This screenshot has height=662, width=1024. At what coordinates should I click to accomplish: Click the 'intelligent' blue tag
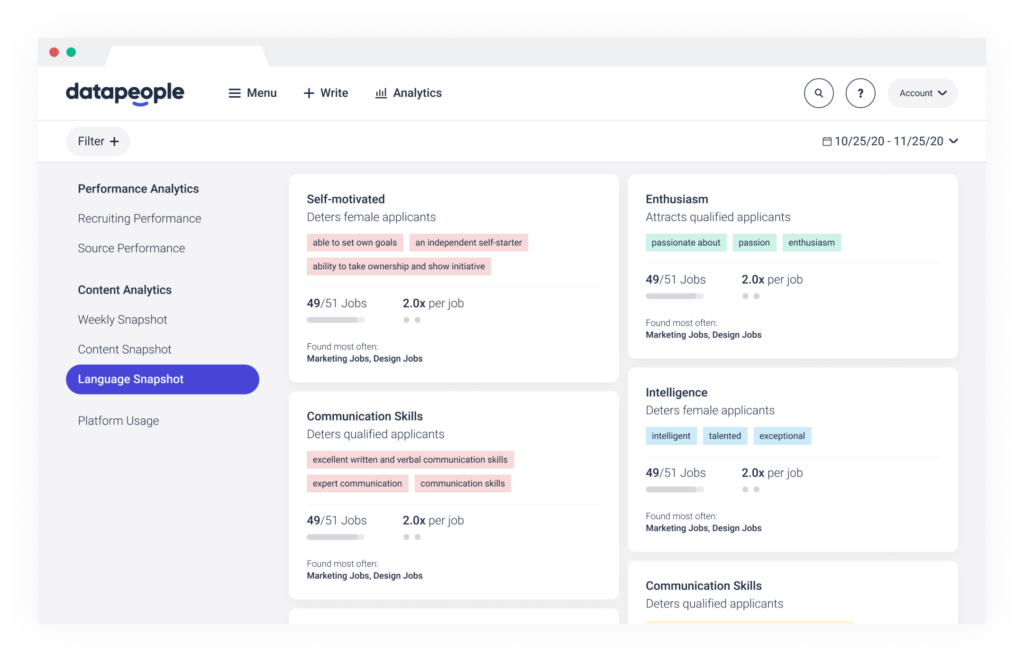point(671,436)
